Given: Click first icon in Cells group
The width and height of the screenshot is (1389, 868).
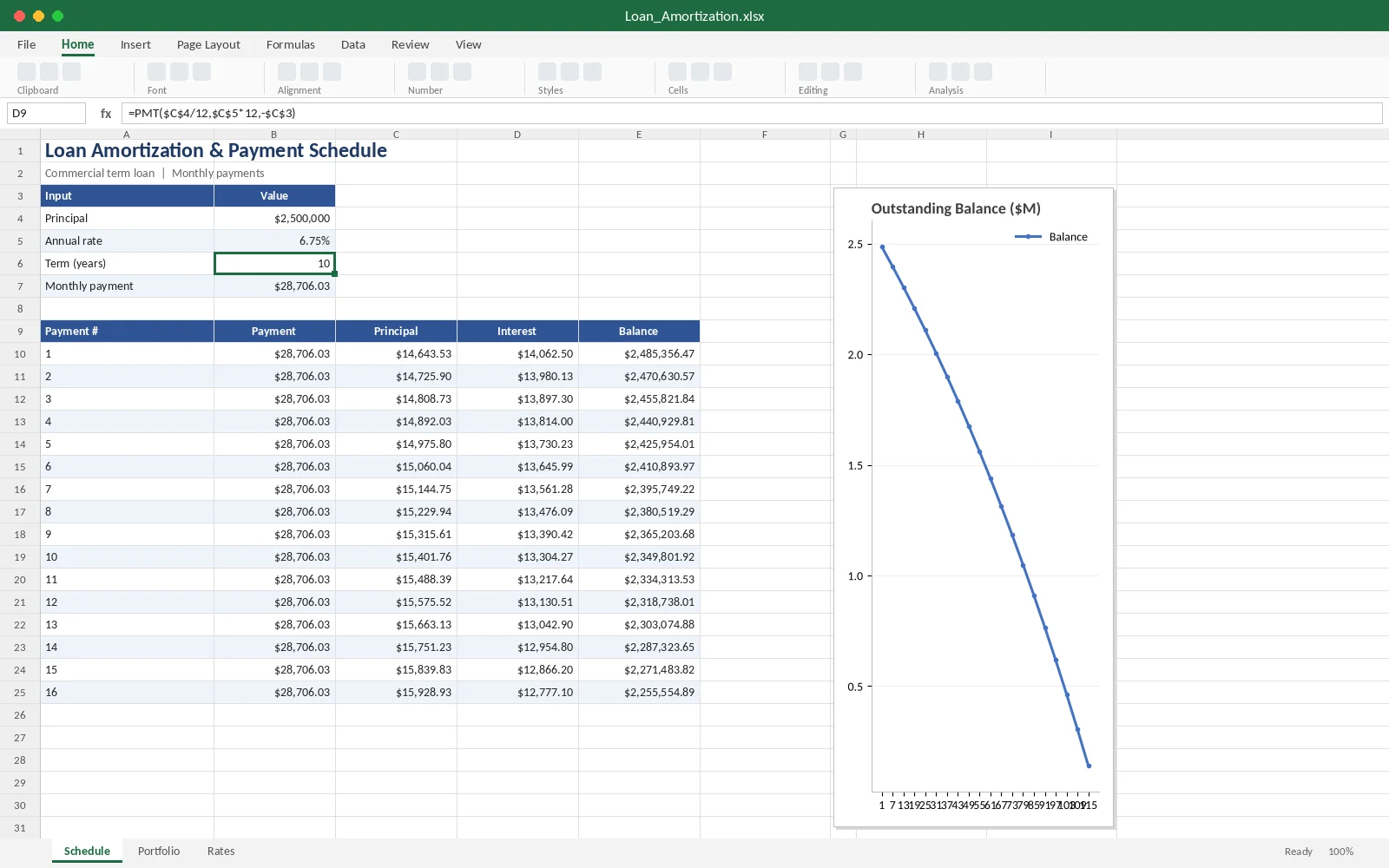Looking at the screenshot, I should [x=678, y=72].
